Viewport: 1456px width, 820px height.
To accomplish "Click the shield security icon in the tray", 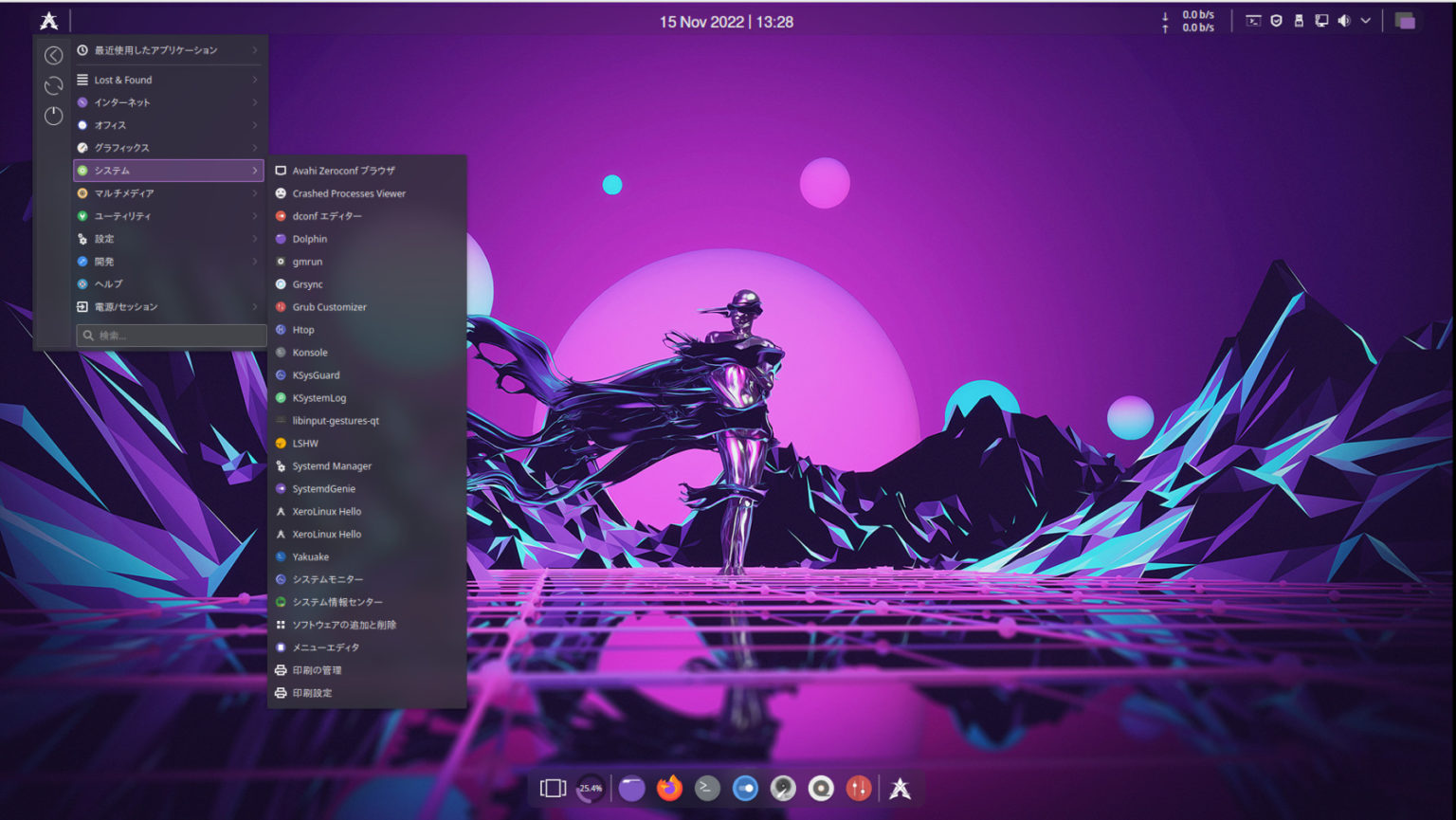I will 1277,20.
